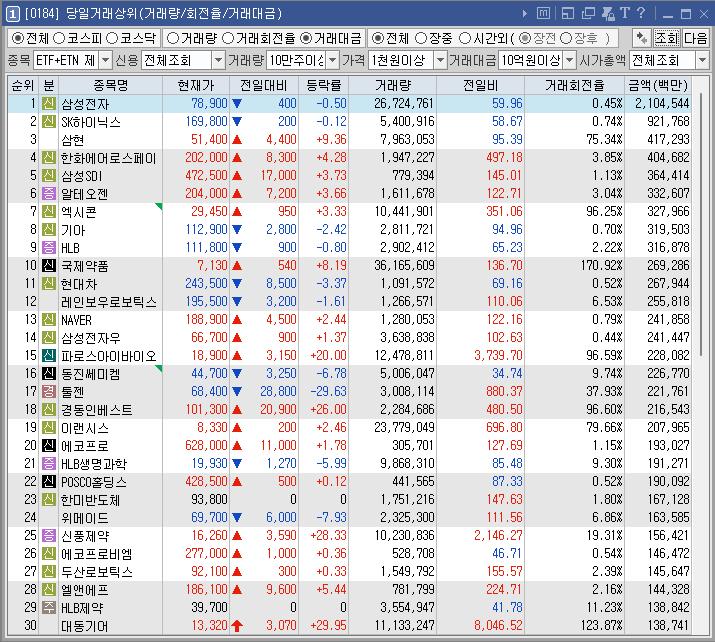The width and height of the screenshot is (715, 642).
Task: Open the 종목 ETF+ETN filter dropdown
Action: [105, 60]
